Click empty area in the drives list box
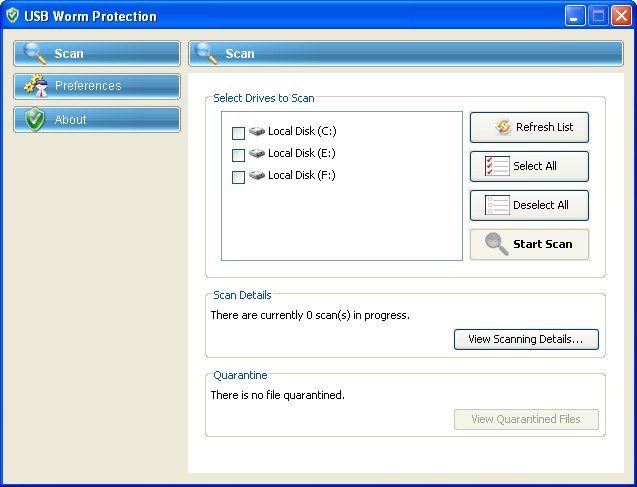Screen dimensions: 637x487 pyautogui.click(x=340, y=225)
